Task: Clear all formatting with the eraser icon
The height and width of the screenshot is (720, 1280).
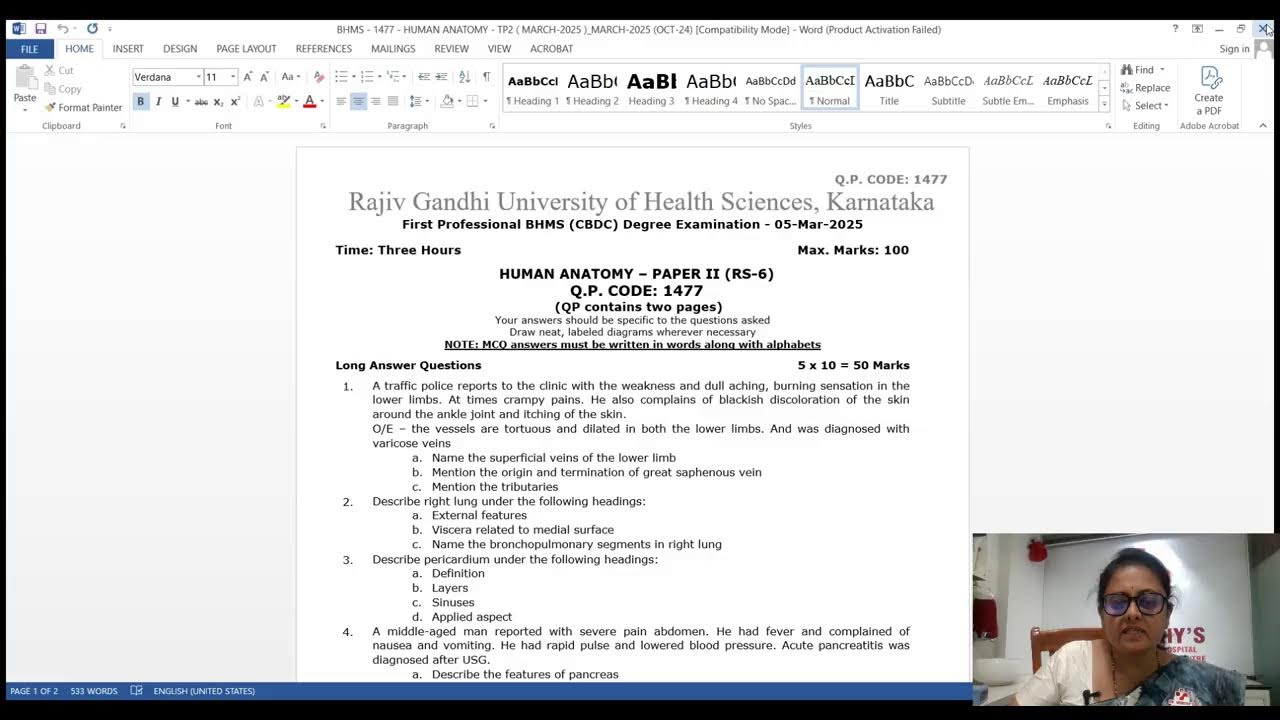Action: point(319,77)
